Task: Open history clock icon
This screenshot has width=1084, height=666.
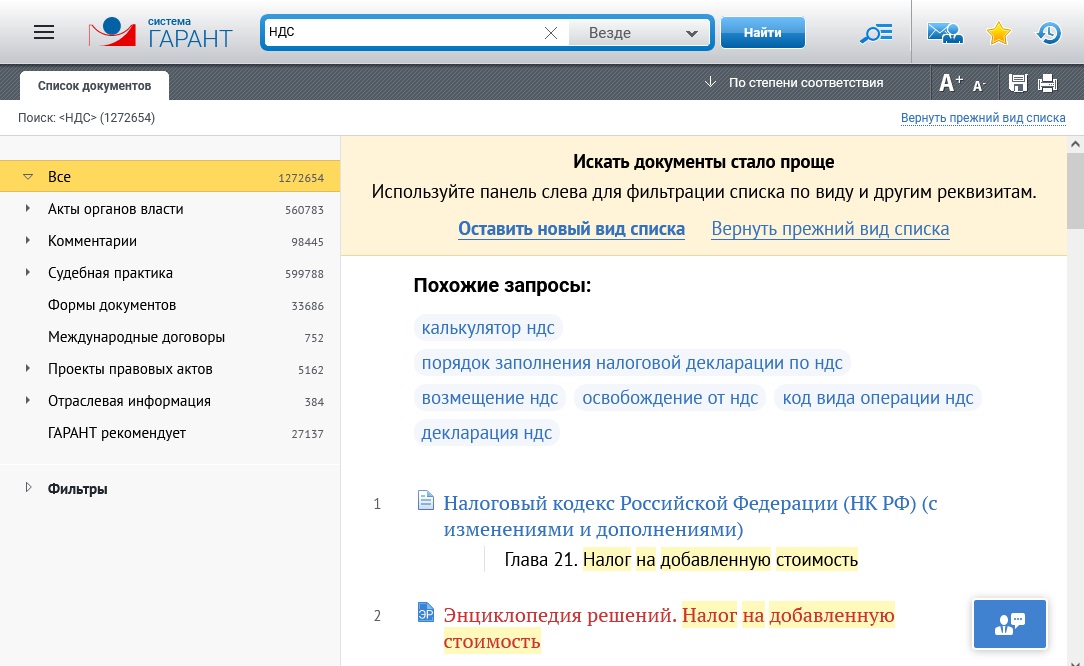Action: tap(1048, 33)
